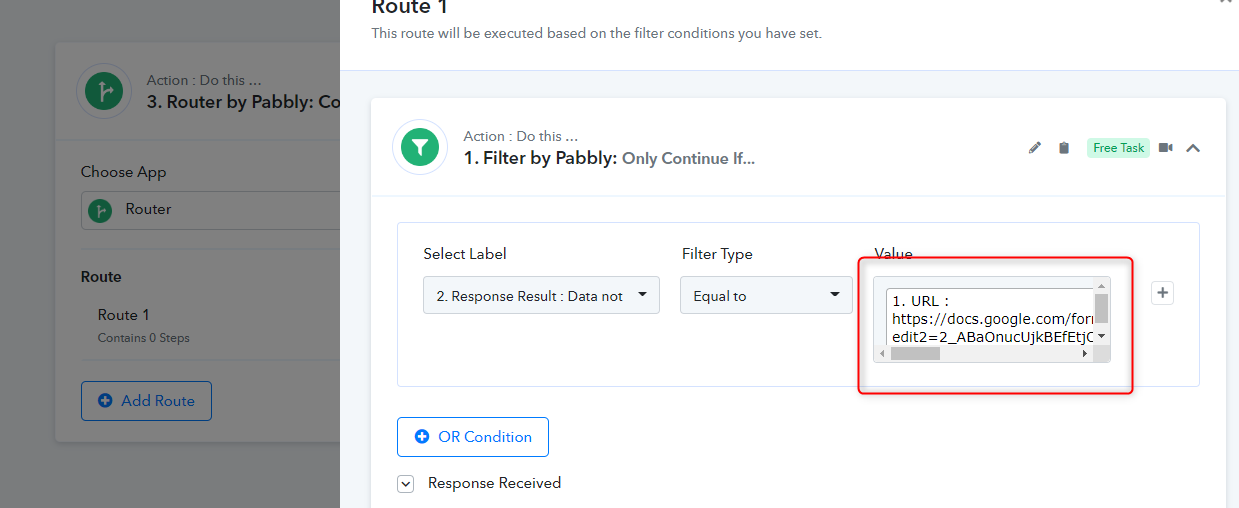
Task: Expand the Response Received section
Action: [406, 484]
